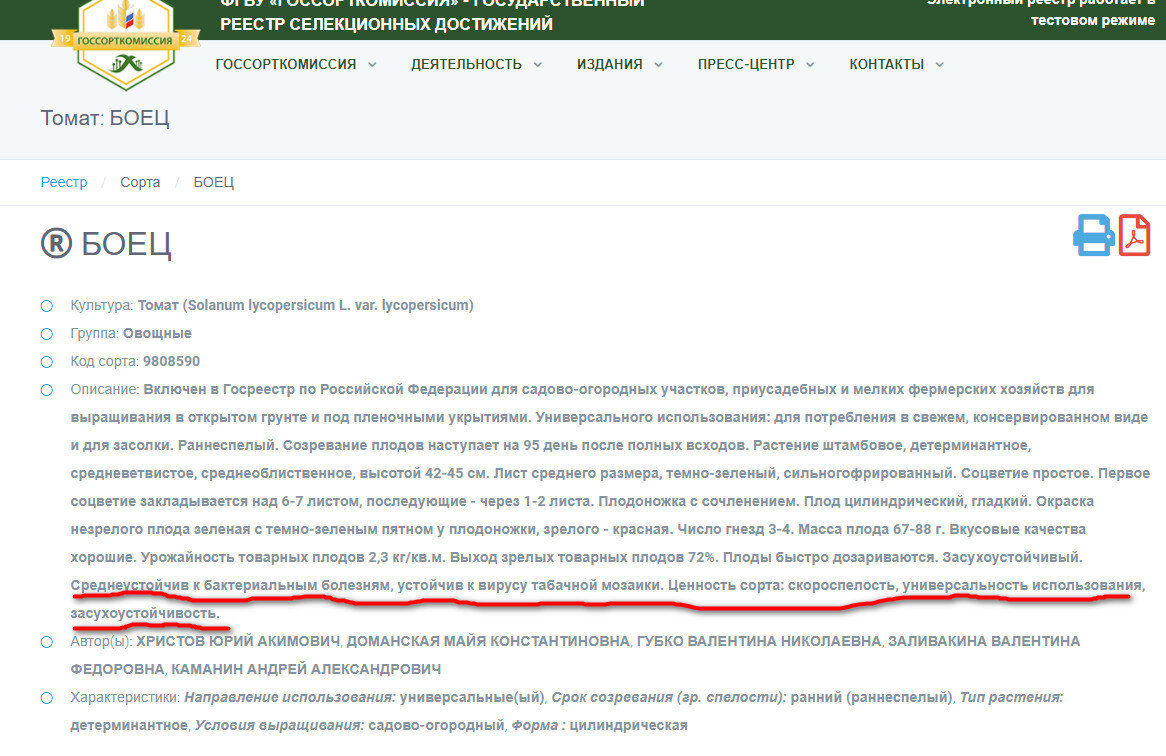Viewport: 1166px width, 756px height.
Task: Click the header title РЕЕСТР СЕЛЕКЦИОННЫХ ДОСТИЖЕНИЙ
Action: (386, 24)
